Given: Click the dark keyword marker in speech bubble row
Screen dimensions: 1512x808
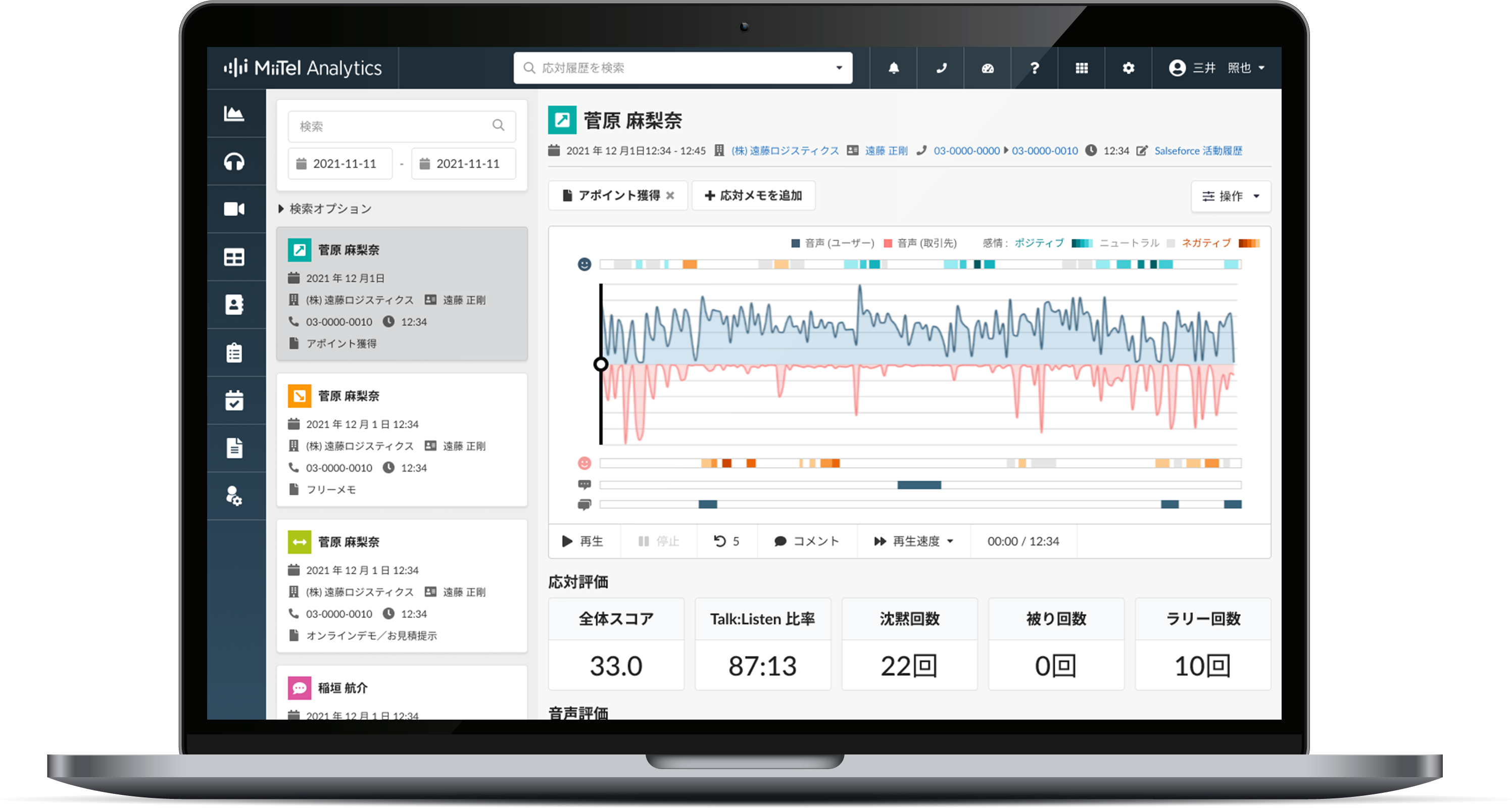Looking at the screenshot, I should (x=919, y=485).
